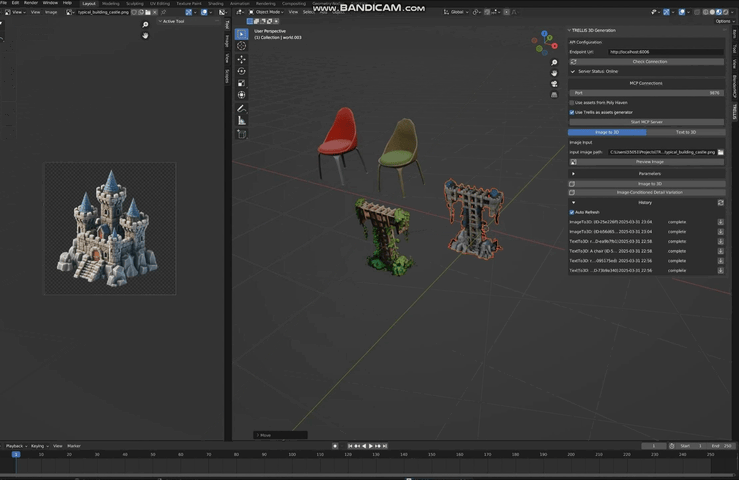Select the Measure tool in viewport toolbar
The width and height of the screenshot is (739, 480).
[x=241, y=121]
